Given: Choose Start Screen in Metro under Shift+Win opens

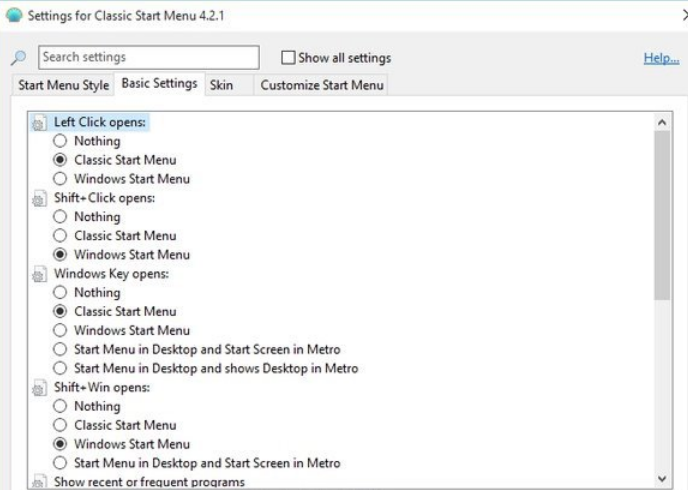Looking at the screenshot, I should coord(60,463).
